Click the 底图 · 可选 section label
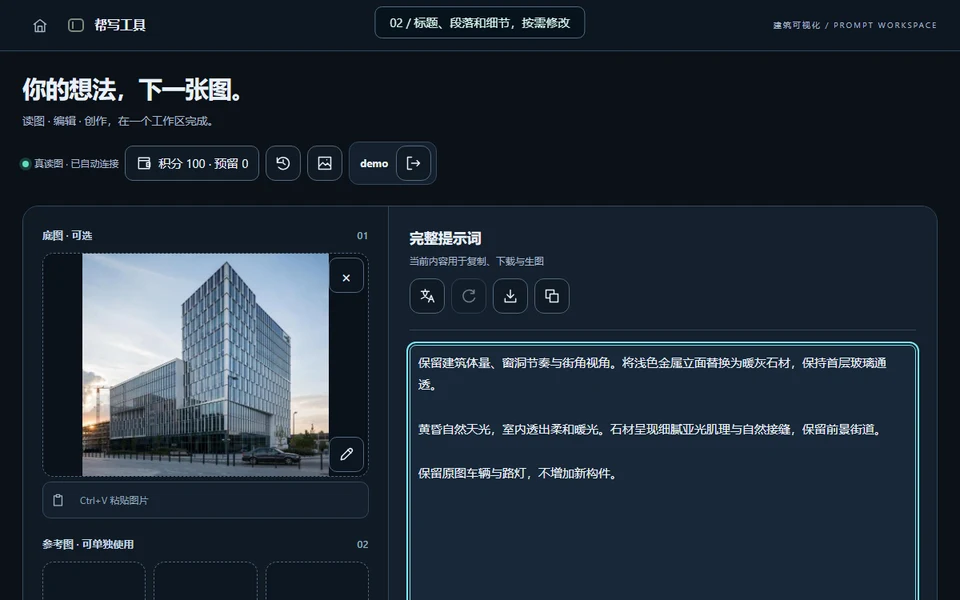 click(67, 236)
